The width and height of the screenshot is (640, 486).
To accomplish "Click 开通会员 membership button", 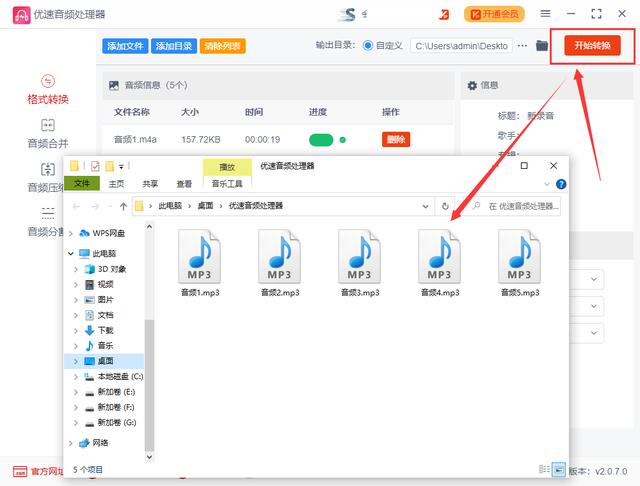I will point(494,14).
